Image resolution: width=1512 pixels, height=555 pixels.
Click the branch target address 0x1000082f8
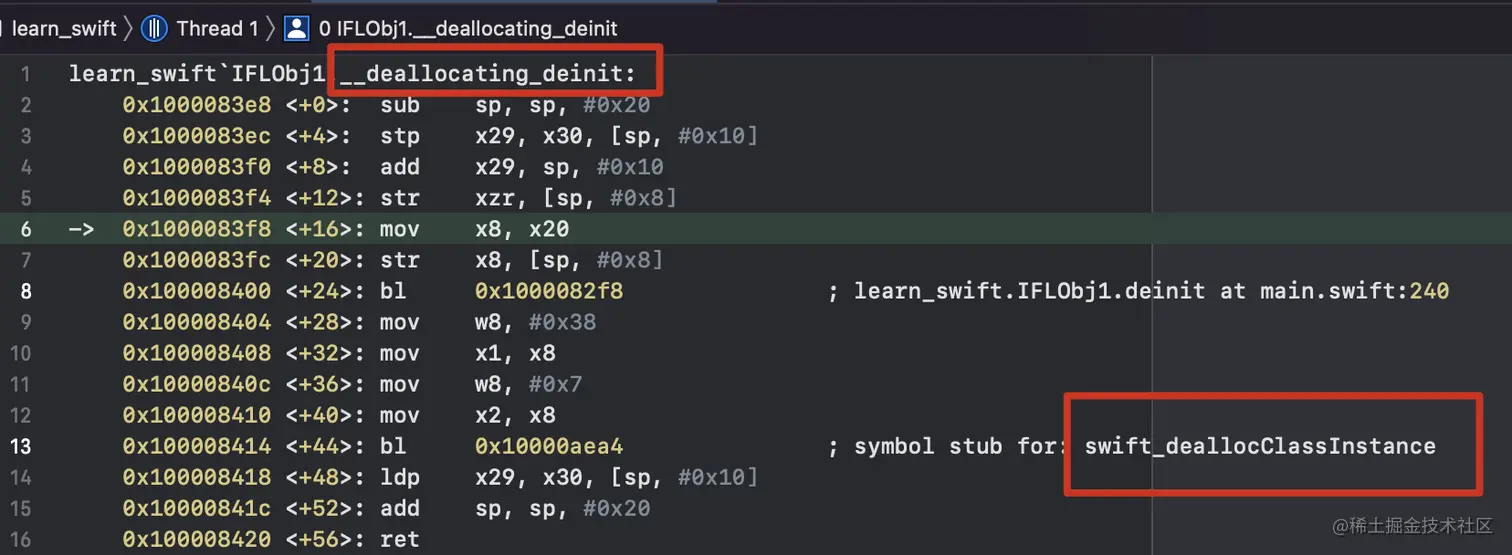pyautogui.click(x=549, y=291)
